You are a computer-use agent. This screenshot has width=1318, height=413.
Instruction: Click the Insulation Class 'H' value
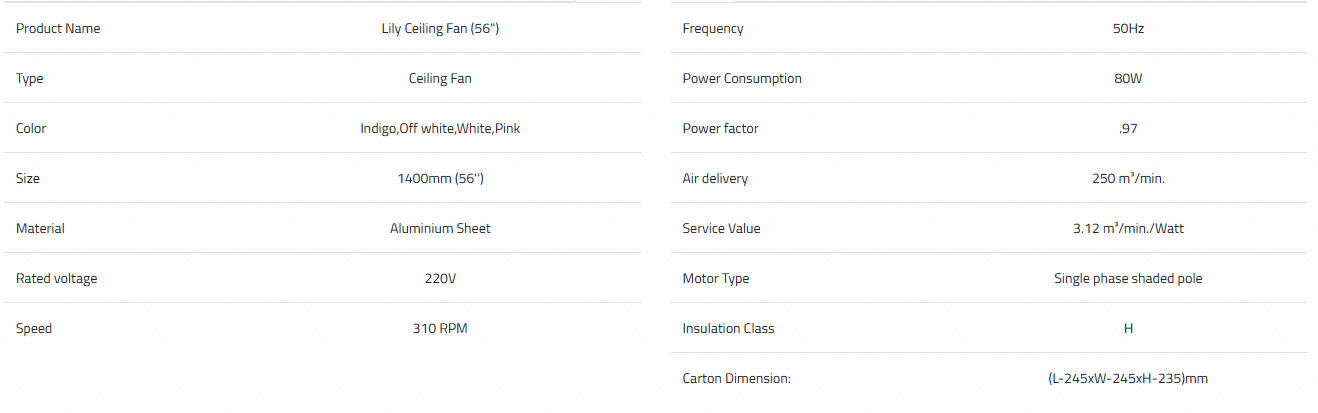point(1128,329)
